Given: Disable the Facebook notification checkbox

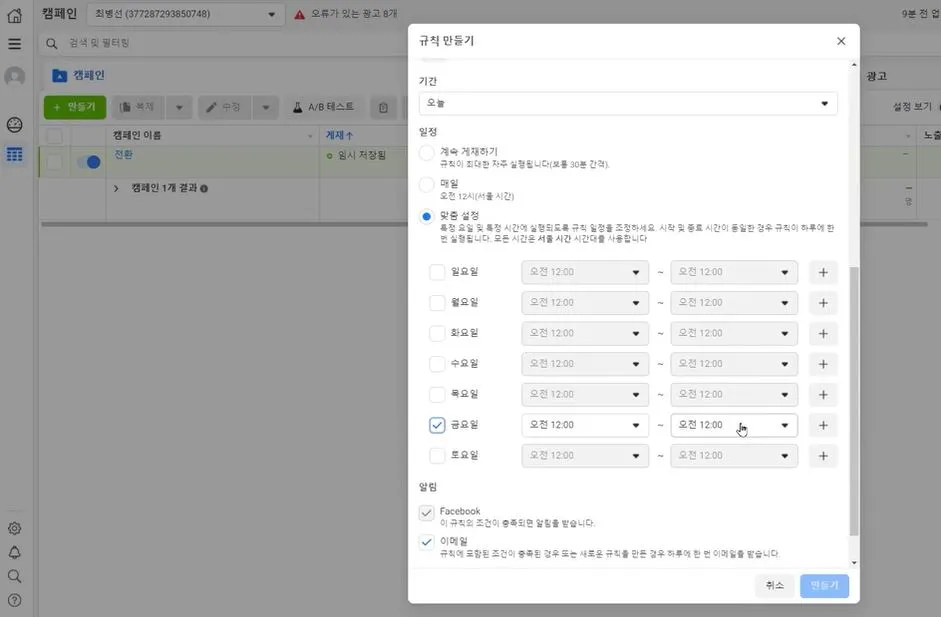Looking at the screenshot, I should click(428, 512).
